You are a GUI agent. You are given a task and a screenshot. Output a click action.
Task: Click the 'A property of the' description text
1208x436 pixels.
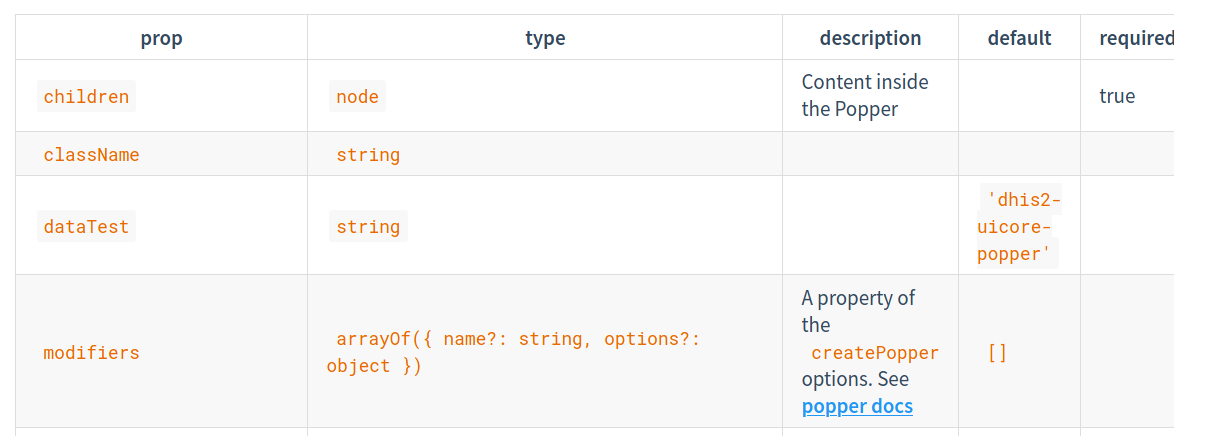(x=858, y=311)
